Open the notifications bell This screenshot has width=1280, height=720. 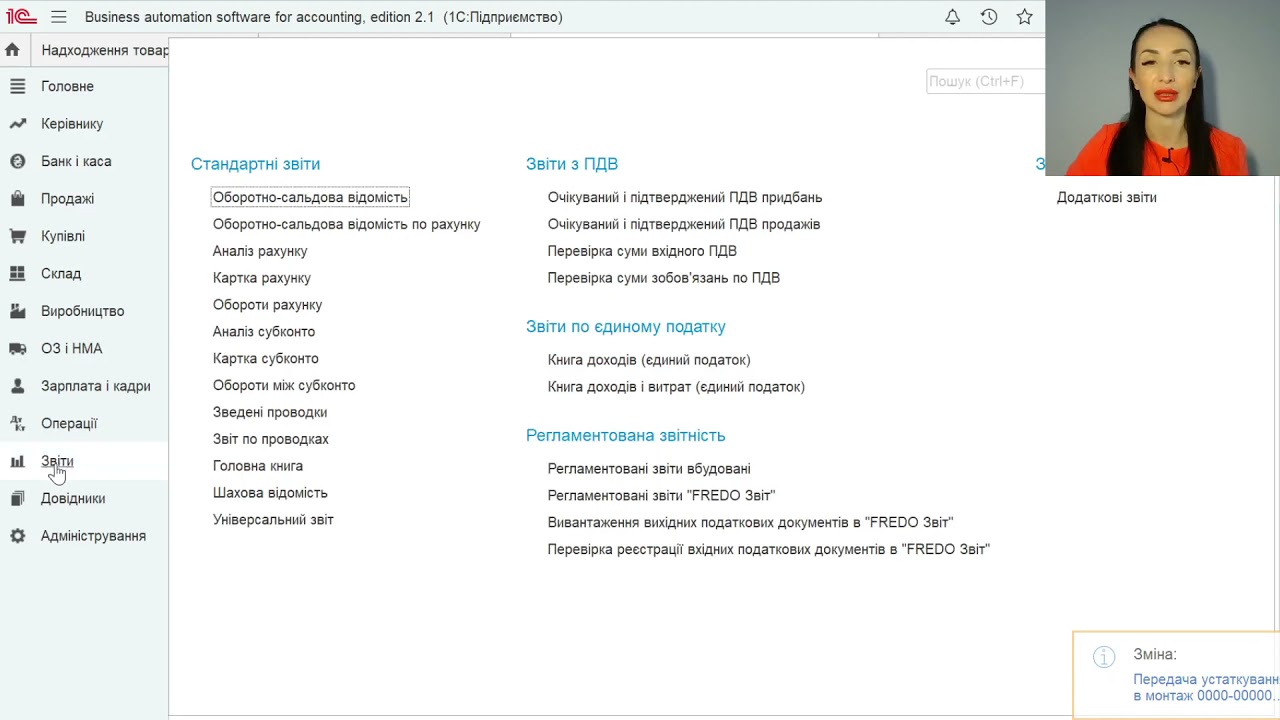pos(952,17)
